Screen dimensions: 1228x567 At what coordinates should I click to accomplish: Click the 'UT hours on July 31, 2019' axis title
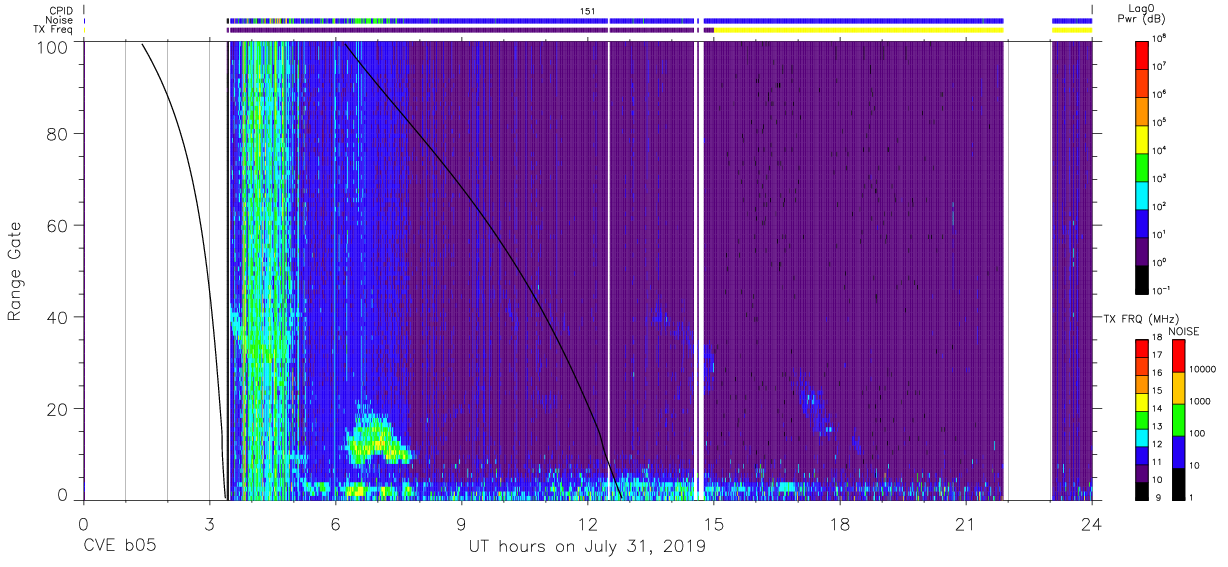tap(588, 547)
